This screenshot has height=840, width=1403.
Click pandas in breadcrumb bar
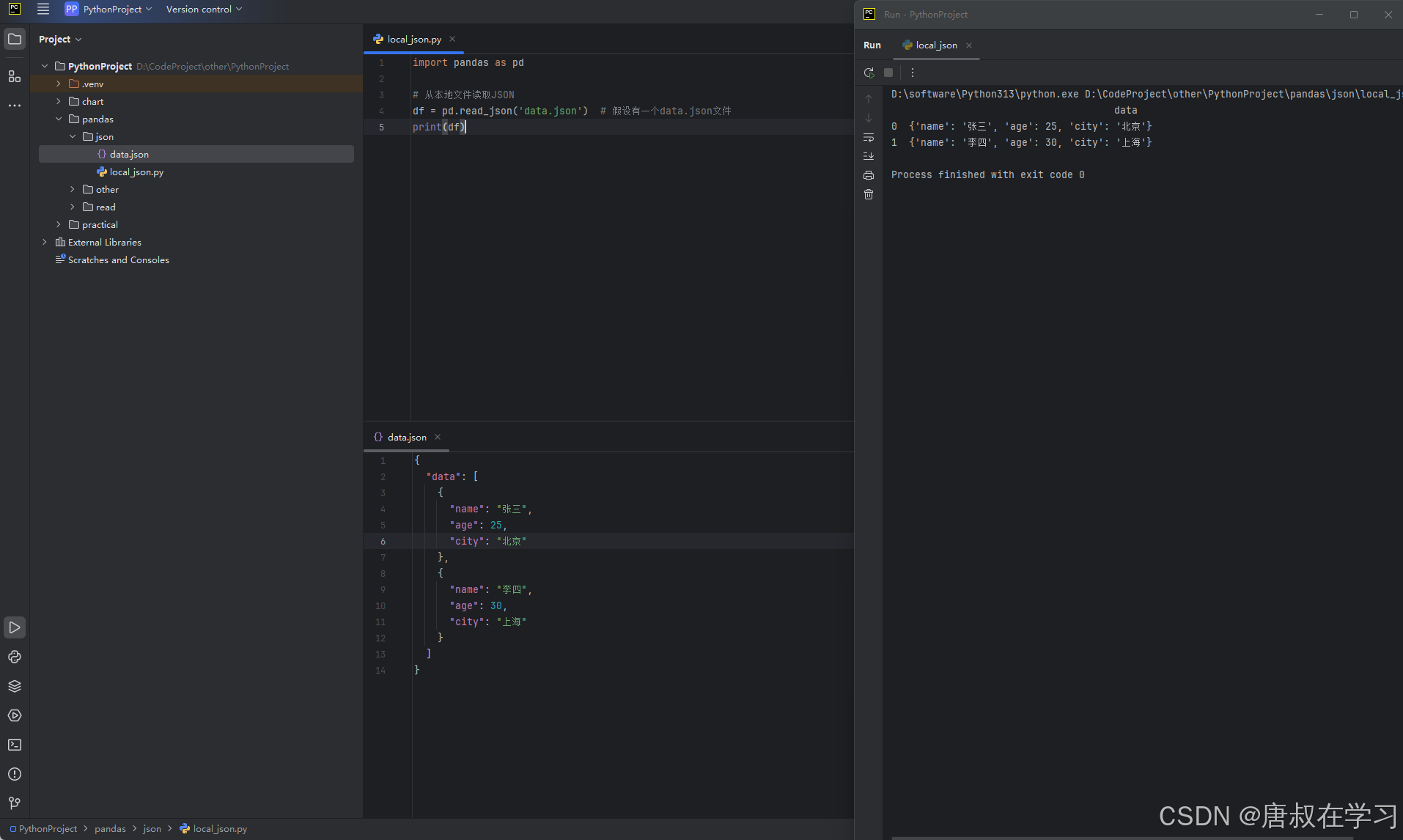[110, 829]
